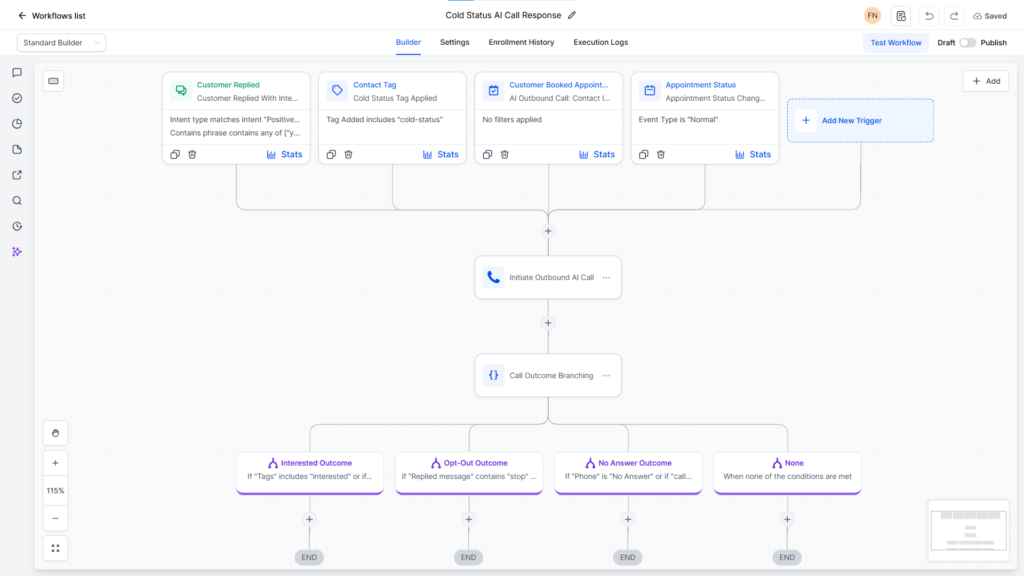1024x576 pixels.
Task: Toggle the Draft/Publish switch
Action: click(967, 42)
